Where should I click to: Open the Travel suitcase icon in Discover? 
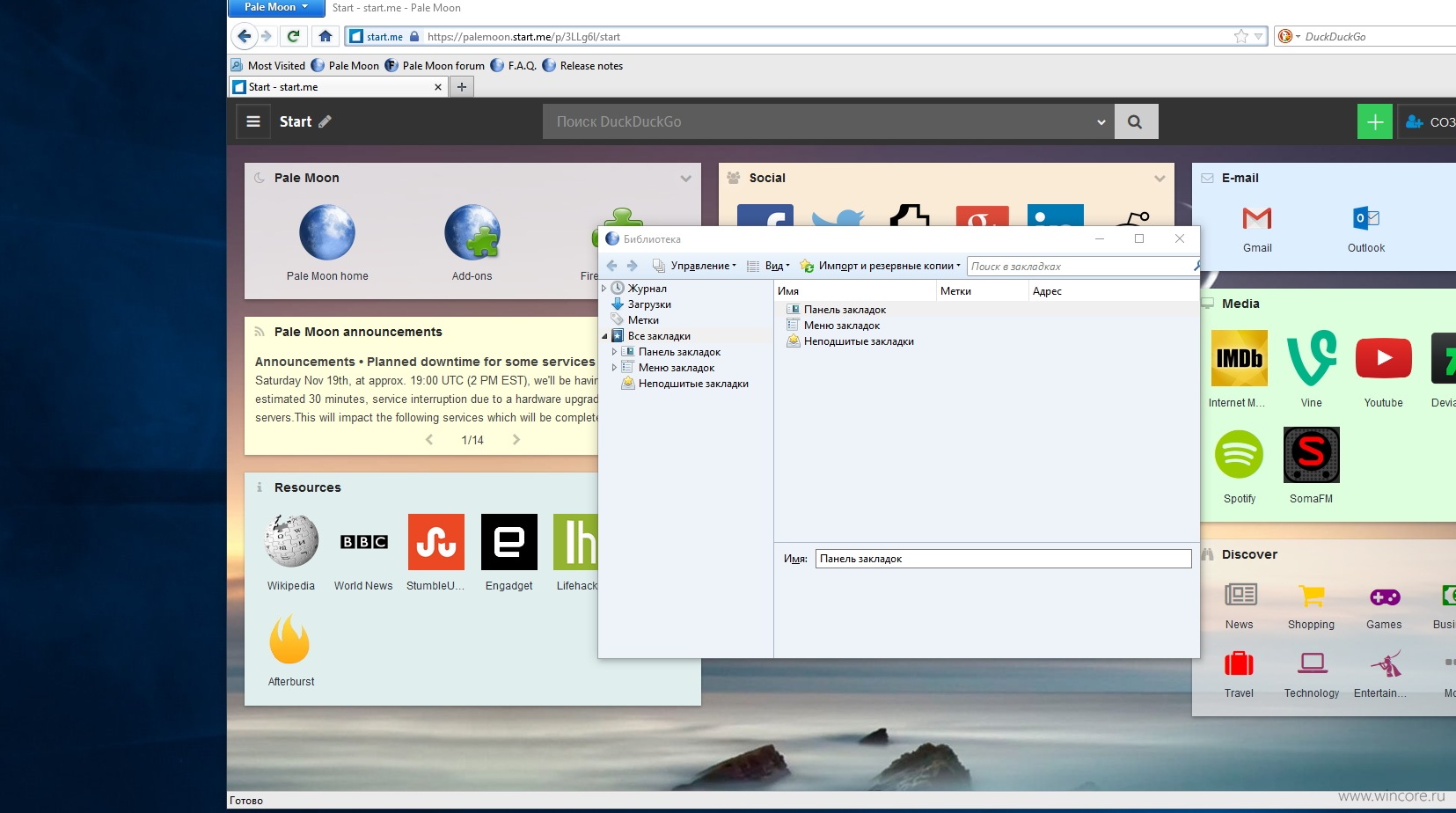pos(1240,663)
